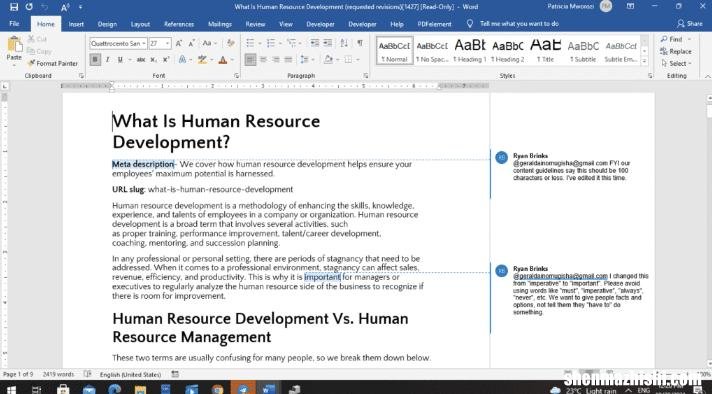Apply paragraph shading fill
The height and width of the screenshot is (394, 712).
click(328, 59)
